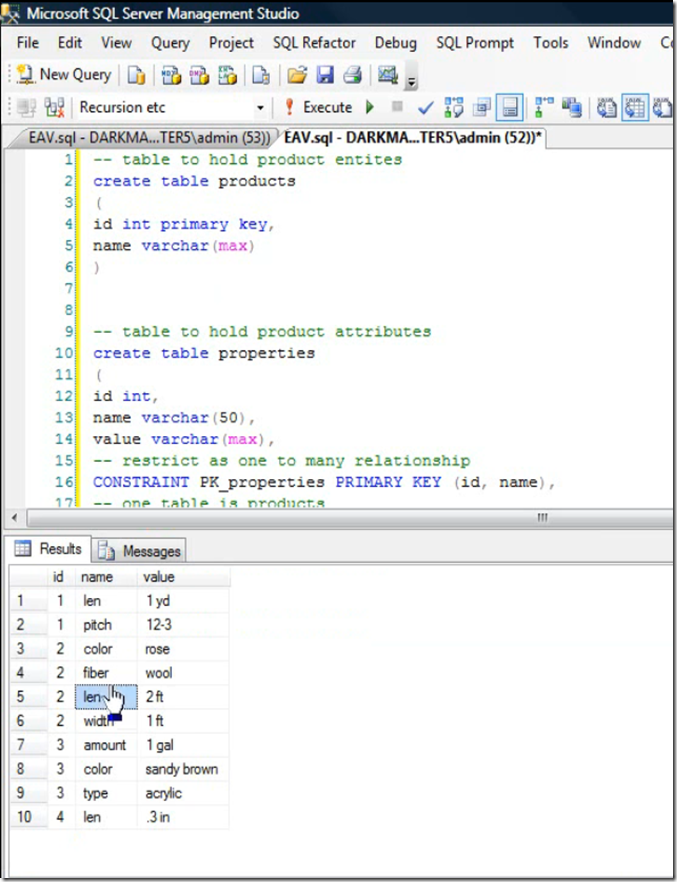Select the 'sandy brown' value cell
This screenshot has width=677, height=882.
[183, 770]
